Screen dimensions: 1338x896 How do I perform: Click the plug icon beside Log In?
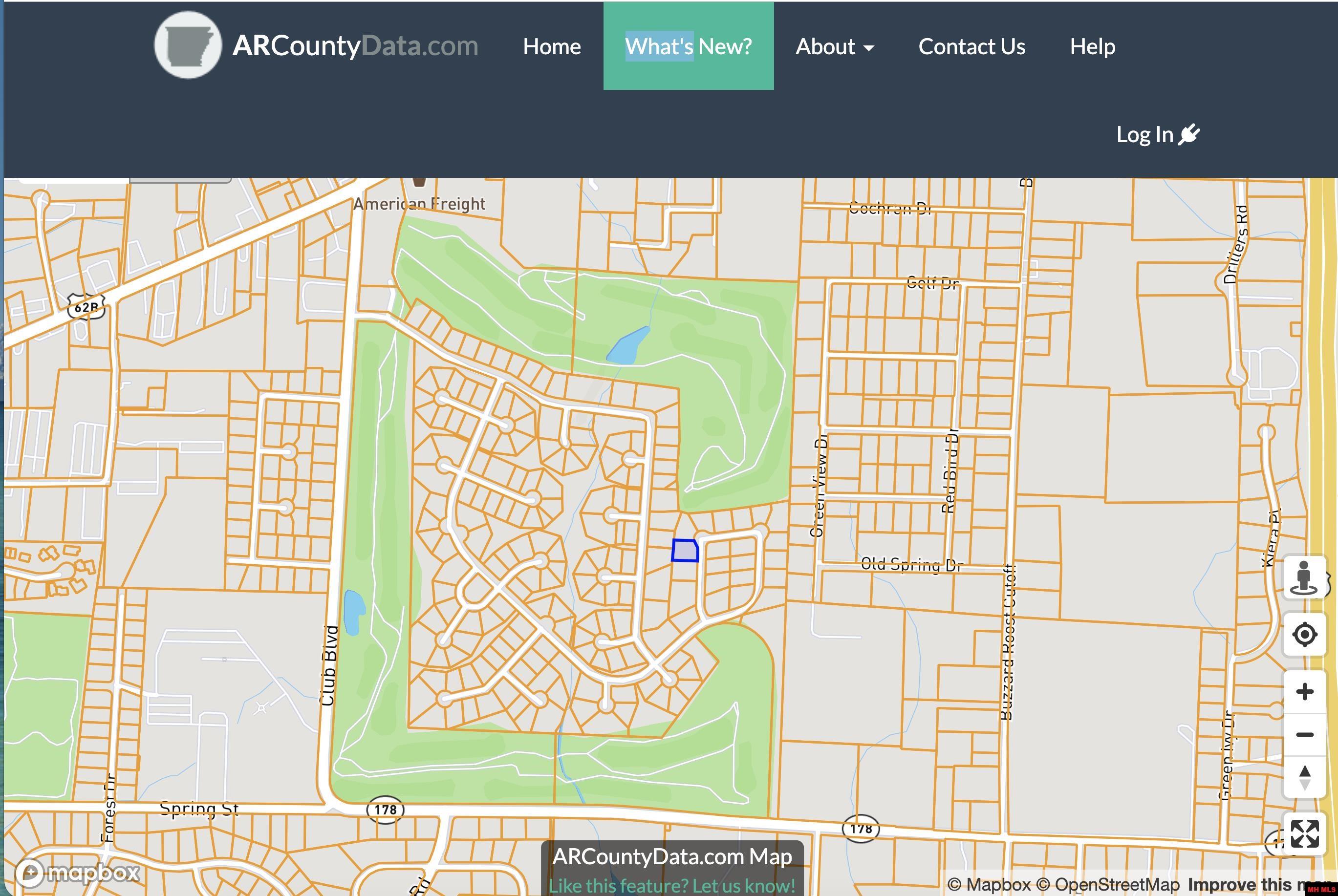pos(1189,135)
